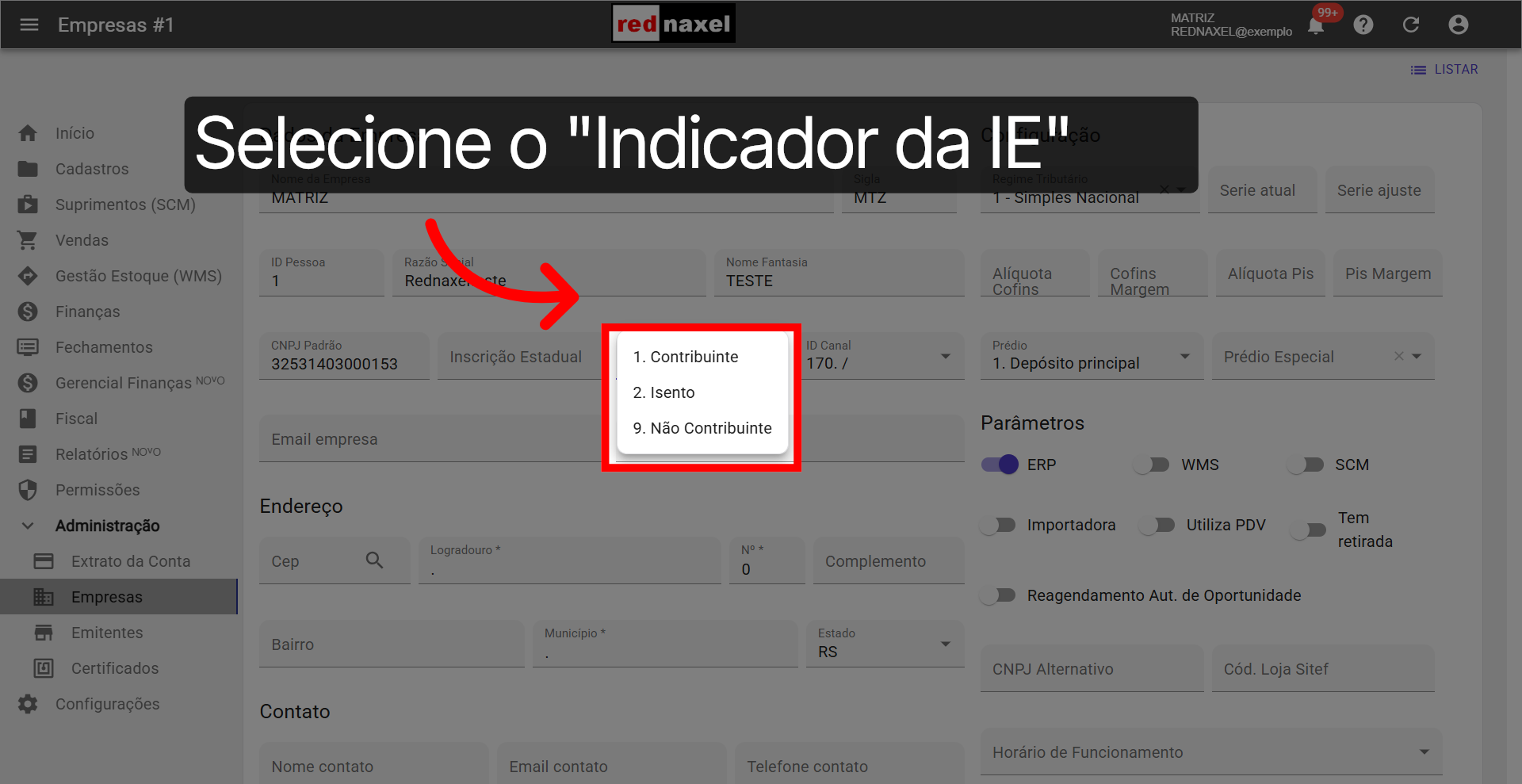Select the Permissões shield icon

click(28, 489)
